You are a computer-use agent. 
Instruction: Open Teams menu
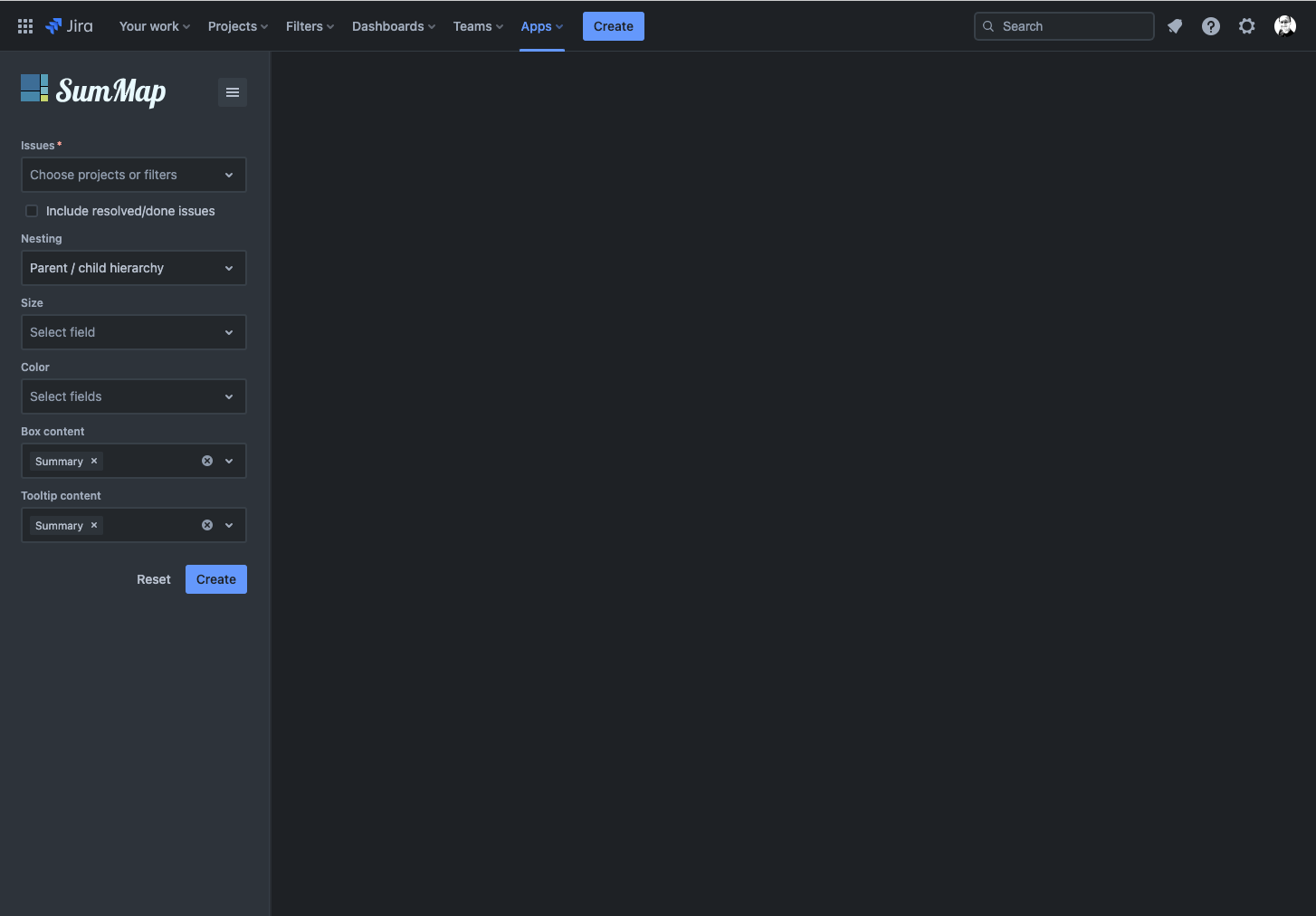click(x=478, y=26)
